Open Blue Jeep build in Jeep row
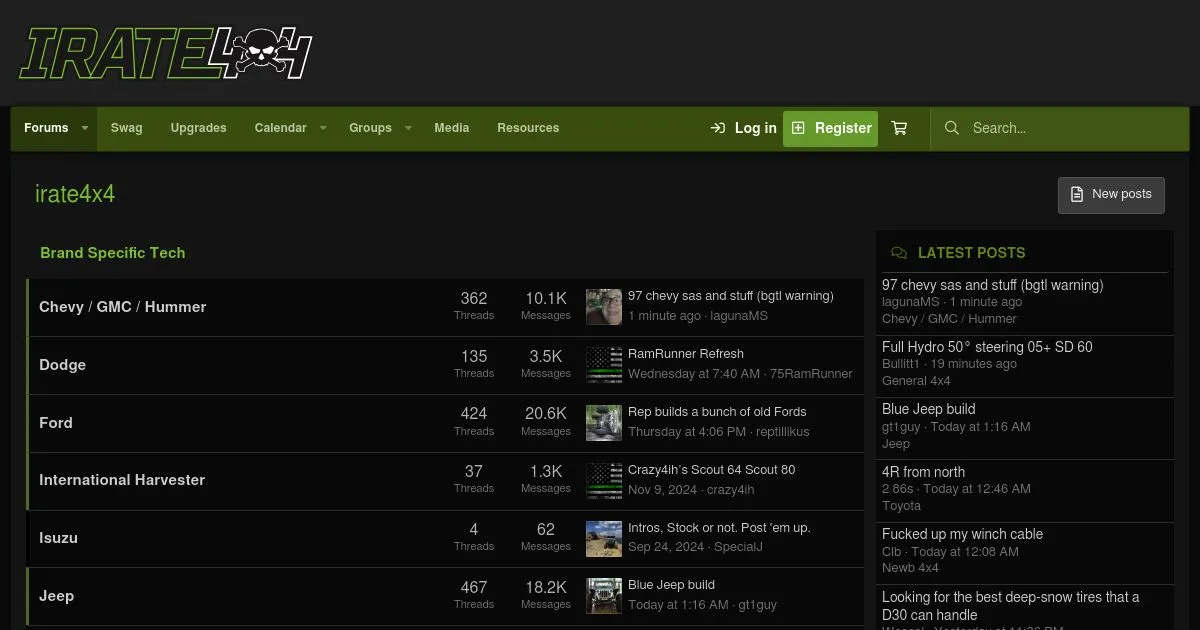The height and width of the screenshot is (630, 1200). [x=671, y=585]
